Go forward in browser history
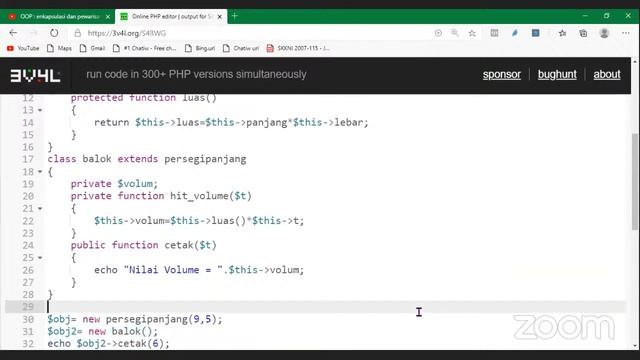Image resolution: width=640 pixels, height=360 pixels. (x=33, y=33)
